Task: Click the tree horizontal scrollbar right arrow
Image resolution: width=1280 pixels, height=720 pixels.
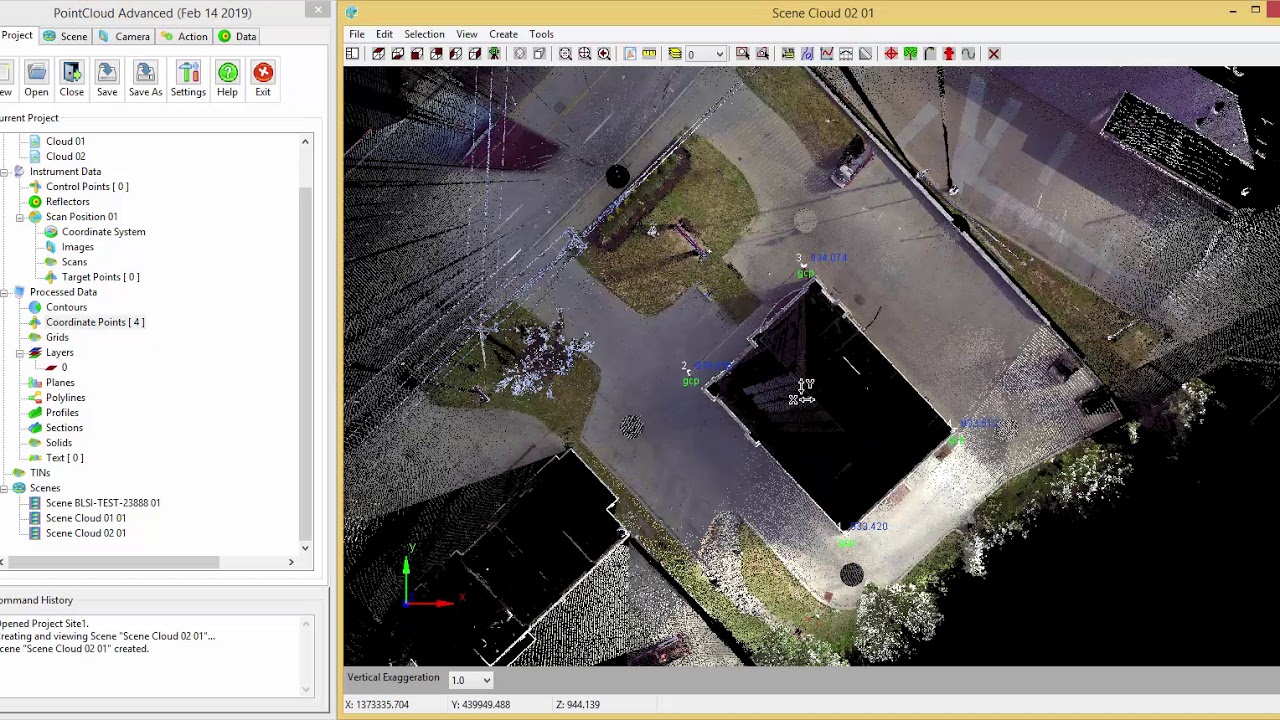Action: (x=291, y=562)
